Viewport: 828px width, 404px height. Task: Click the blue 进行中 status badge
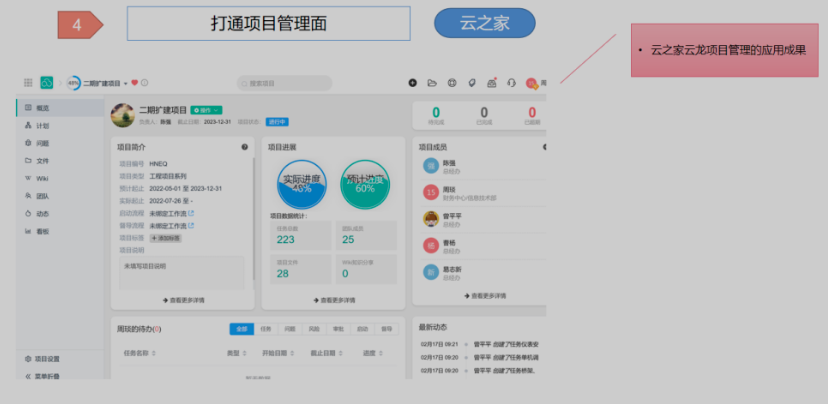click(x=277, y=122)
